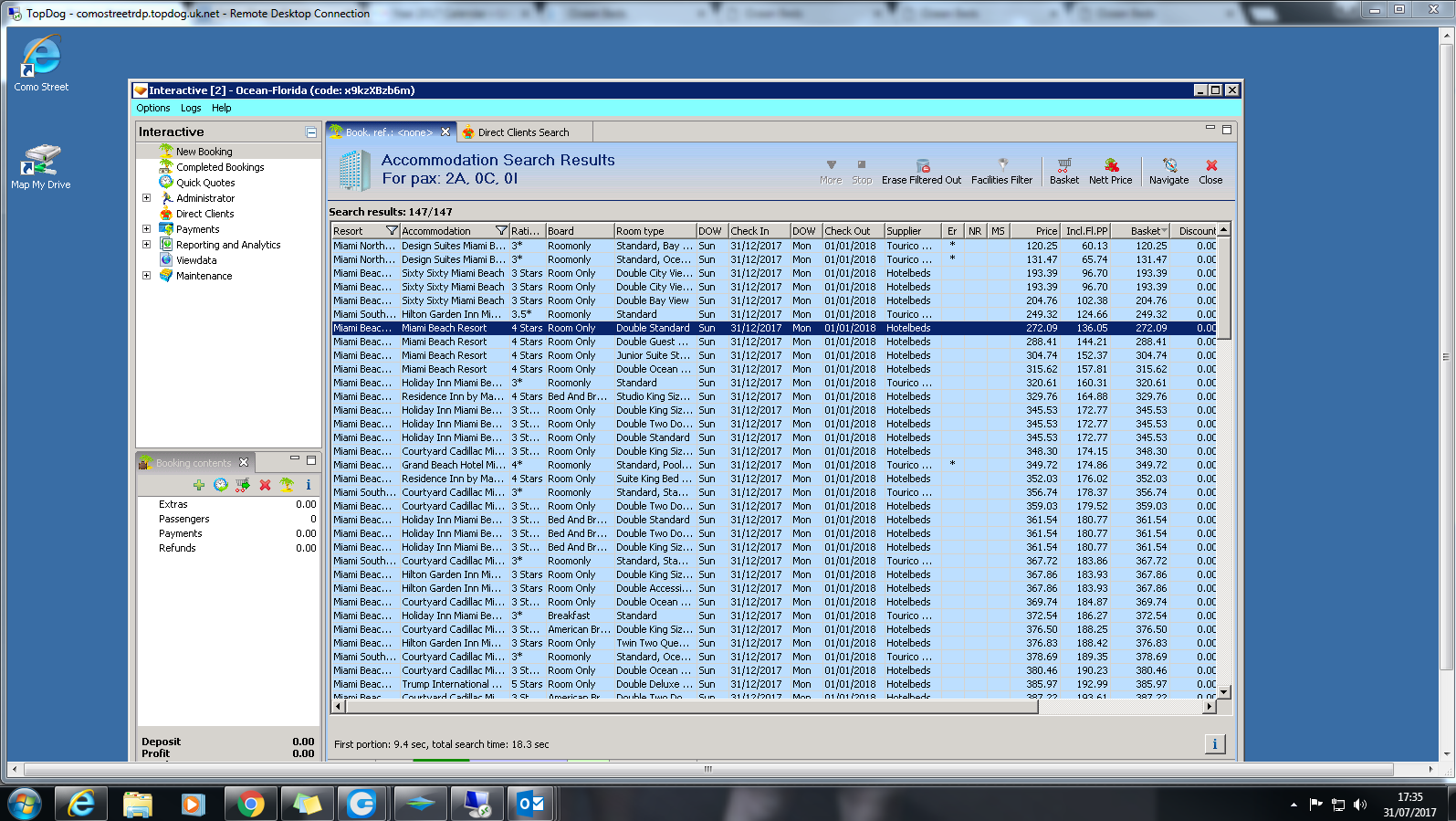The height and width of the screenshot is (821, 1456).
Task: Click the Basket toolbar button
Action: coord(1063,172)
